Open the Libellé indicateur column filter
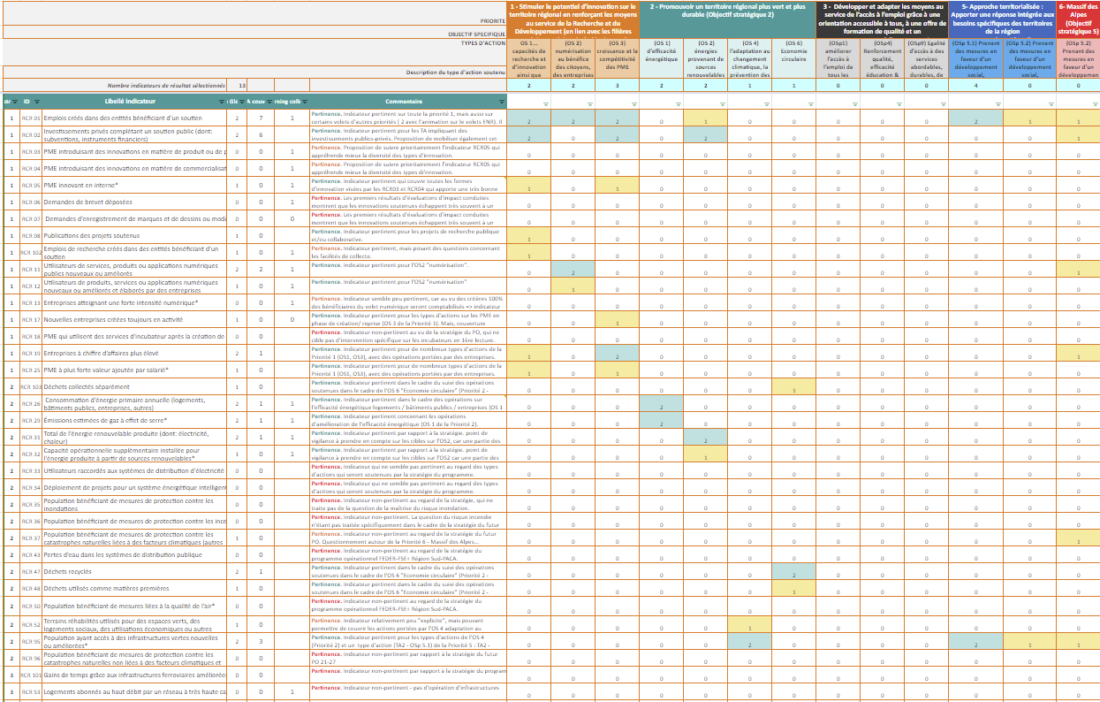 [222, 102]
